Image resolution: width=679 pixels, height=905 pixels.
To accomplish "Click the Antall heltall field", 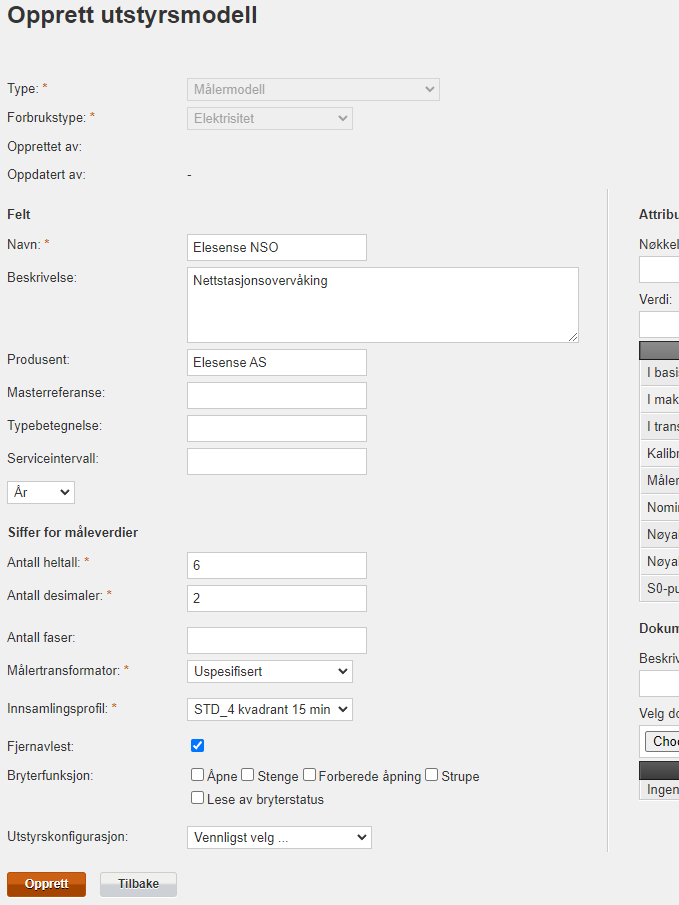I will tap(277, 565).
